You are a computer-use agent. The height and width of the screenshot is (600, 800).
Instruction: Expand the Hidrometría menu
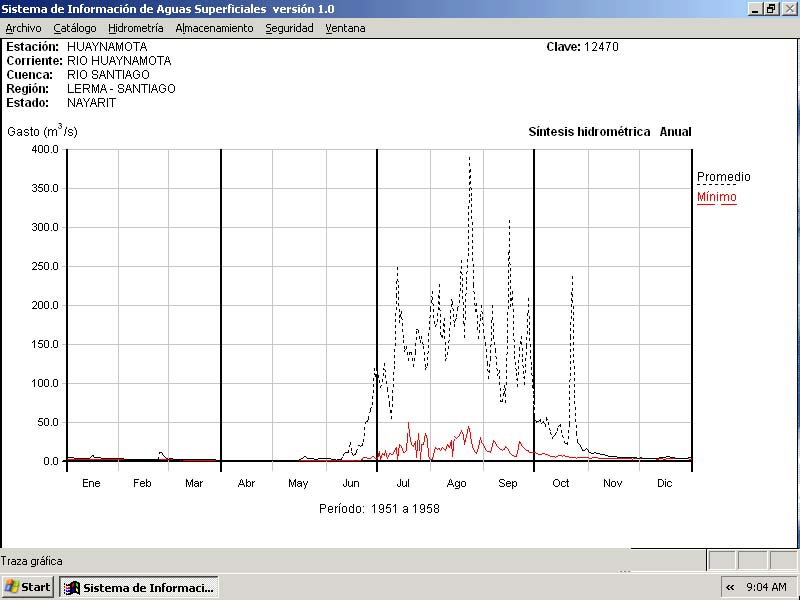click(135, 28)
